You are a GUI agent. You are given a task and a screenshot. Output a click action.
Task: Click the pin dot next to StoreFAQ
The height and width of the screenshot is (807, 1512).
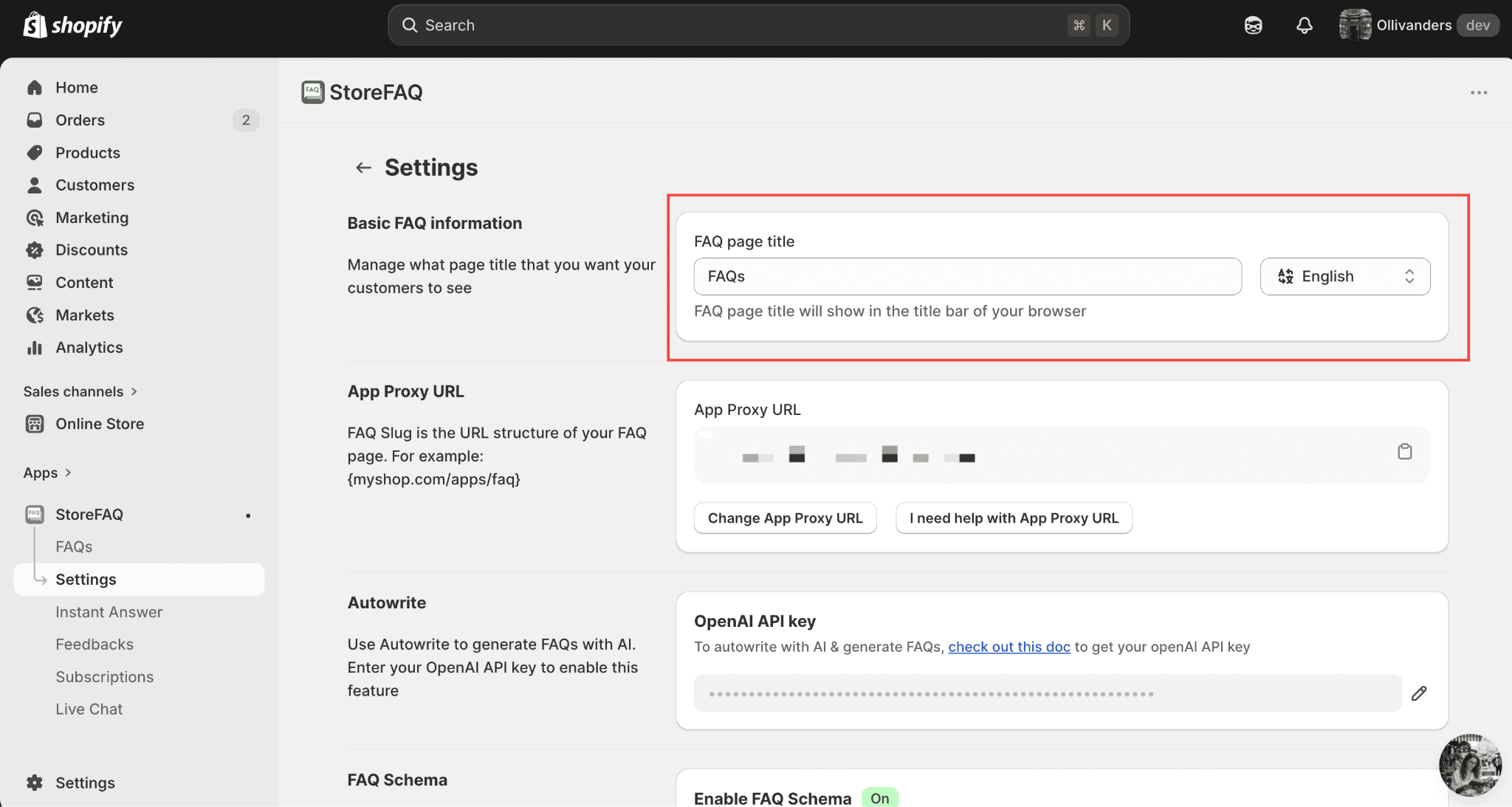coord(248,515)
